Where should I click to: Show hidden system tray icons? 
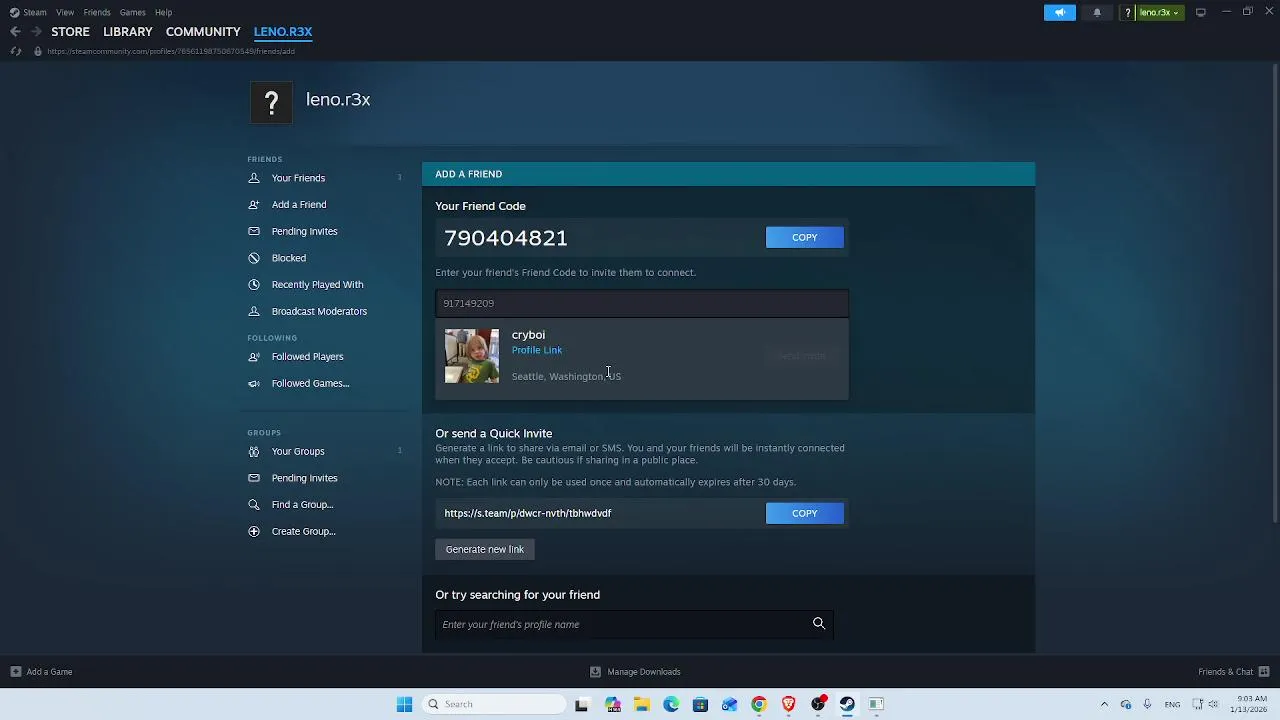1104,704
